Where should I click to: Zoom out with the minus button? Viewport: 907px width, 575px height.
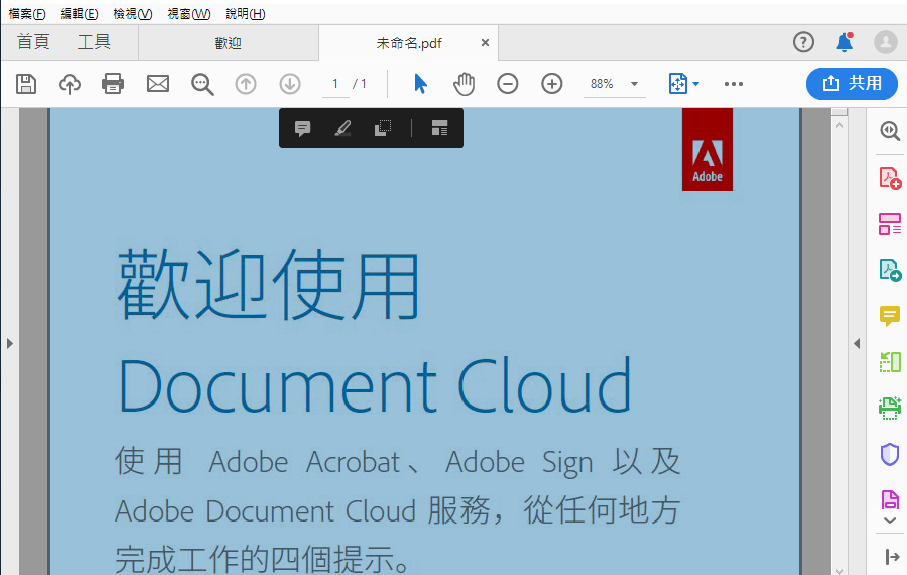click(508, 84)
